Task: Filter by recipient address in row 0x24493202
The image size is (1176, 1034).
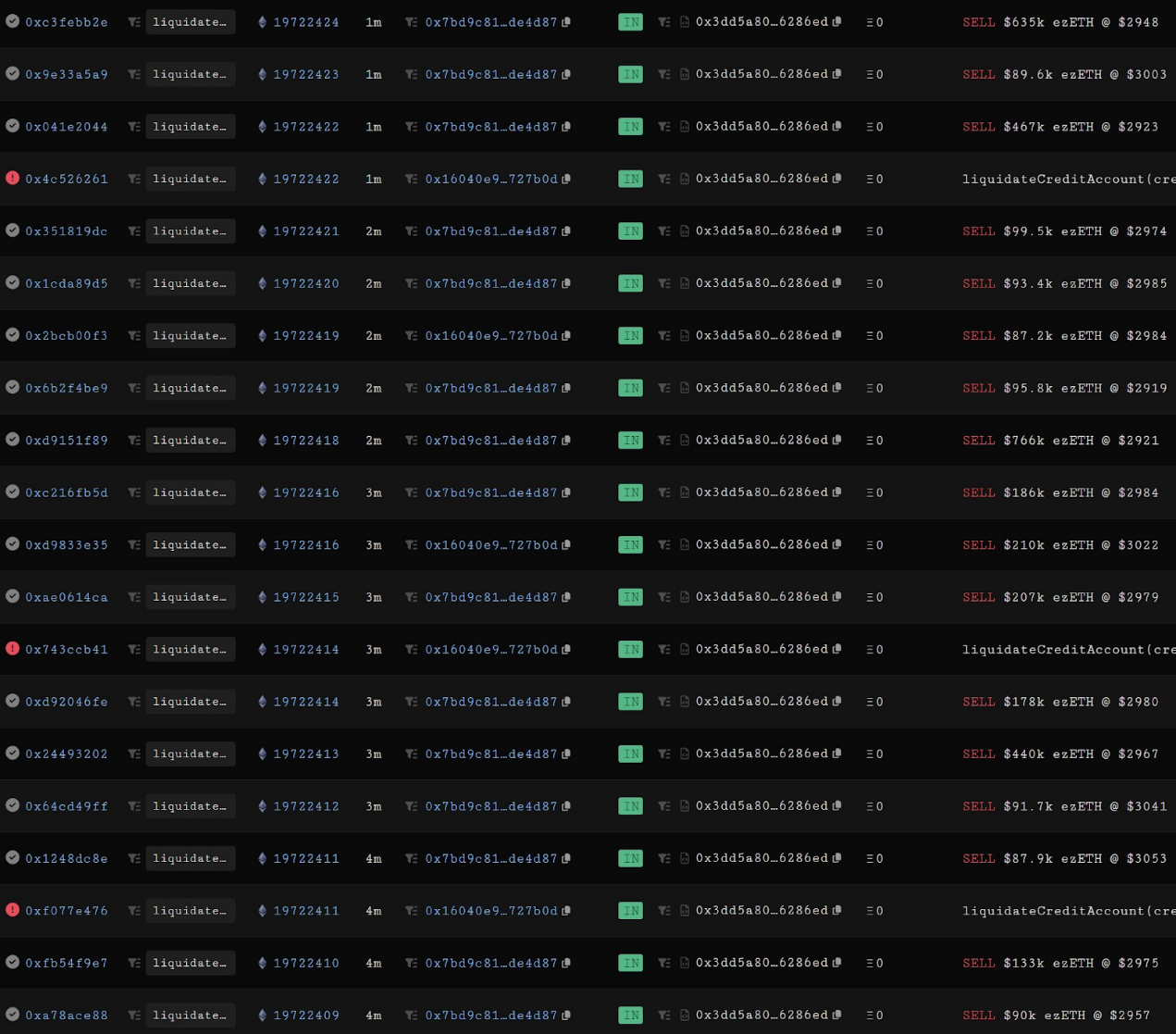Action: (x=664, y=754)
